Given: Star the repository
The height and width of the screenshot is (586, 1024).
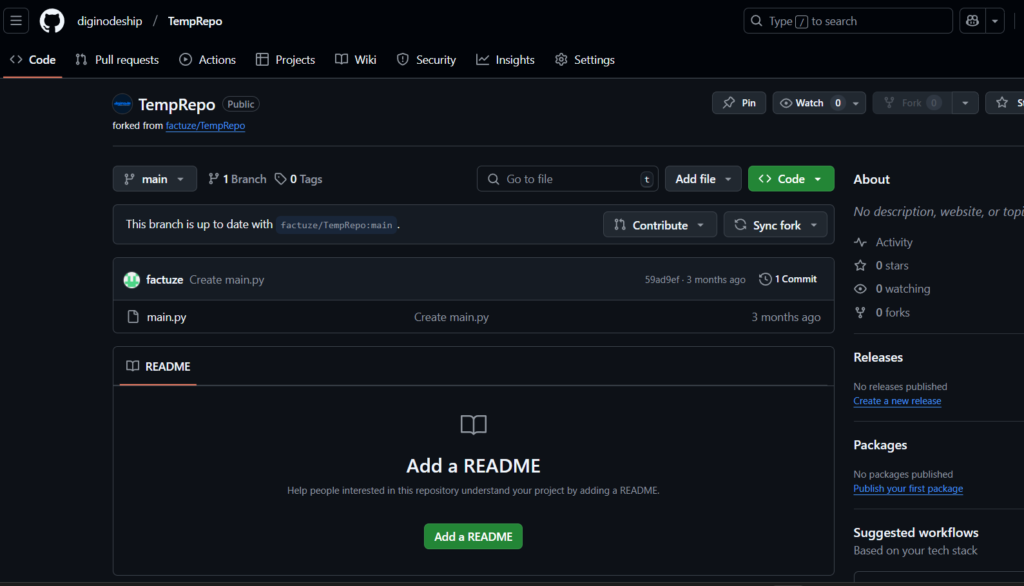Looking at the screenshot, I should (x=1005, y=103).
